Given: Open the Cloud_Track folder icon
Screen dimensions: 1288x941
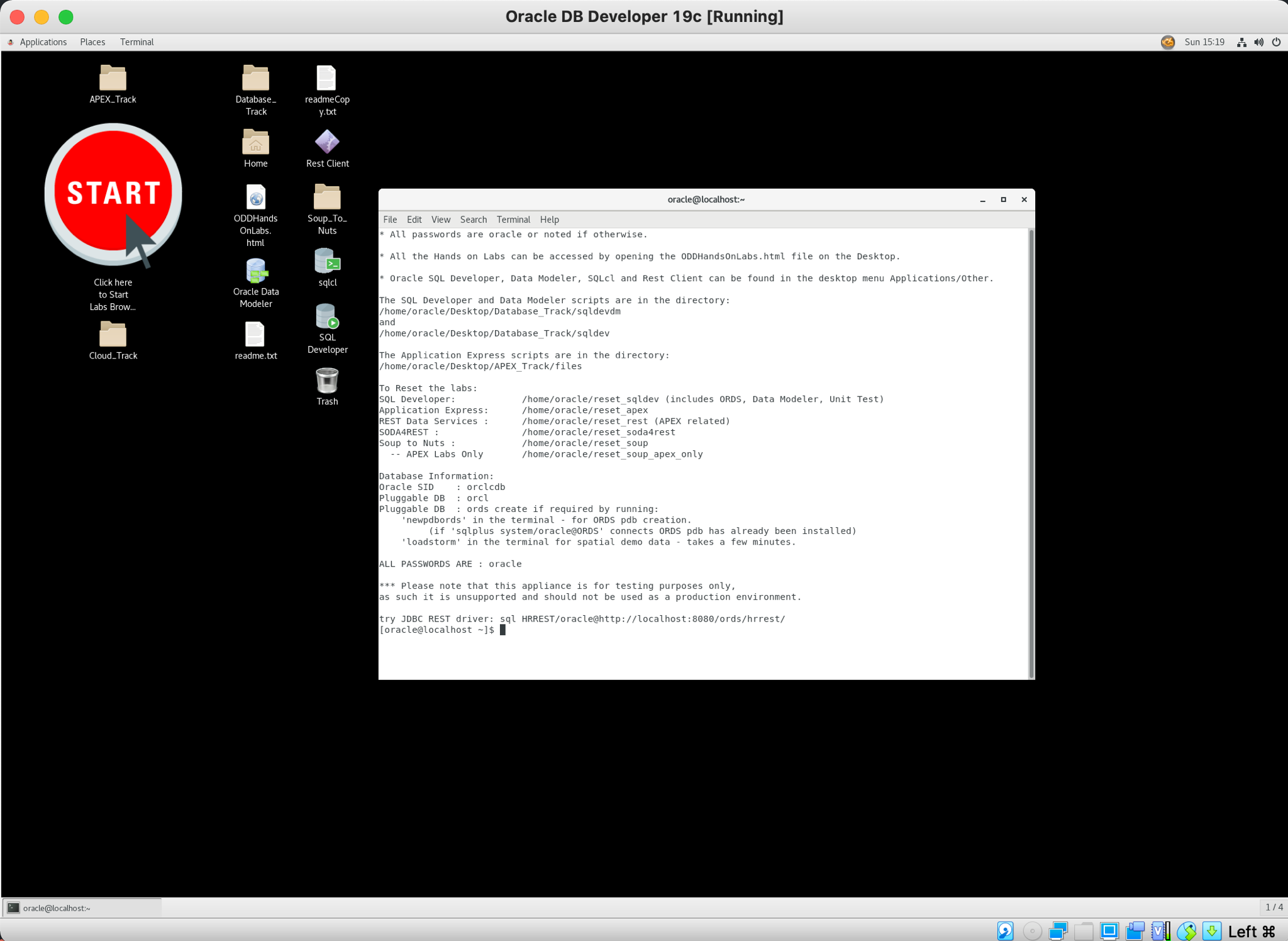Looking at the screenshot, I should (x=113, y=340).
